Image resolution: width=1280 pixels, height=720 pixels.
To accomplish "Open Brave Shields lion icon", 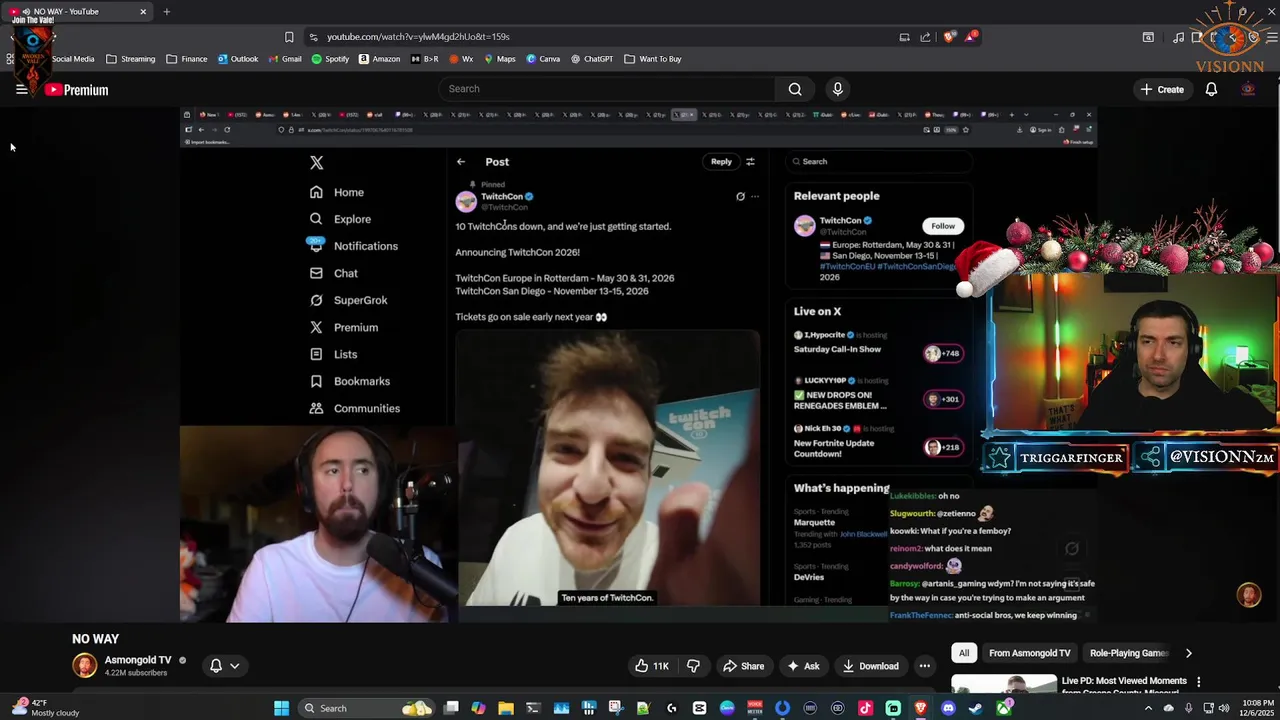I will 949,37.
